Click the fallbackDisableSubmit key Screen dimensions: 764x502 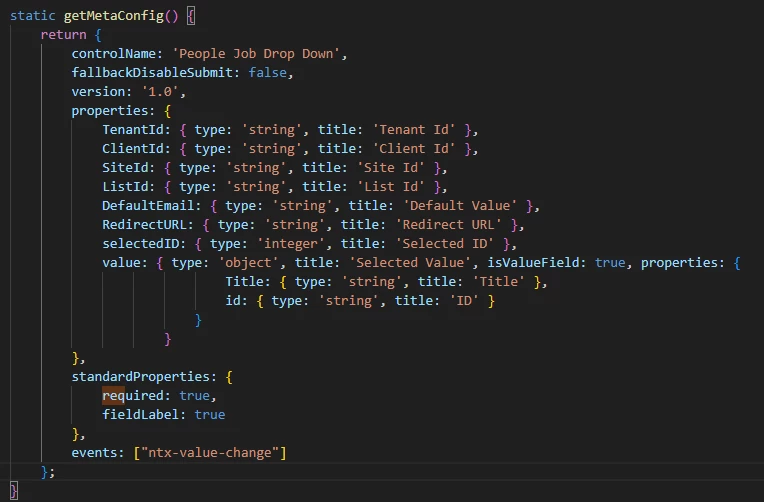(152, 73)
